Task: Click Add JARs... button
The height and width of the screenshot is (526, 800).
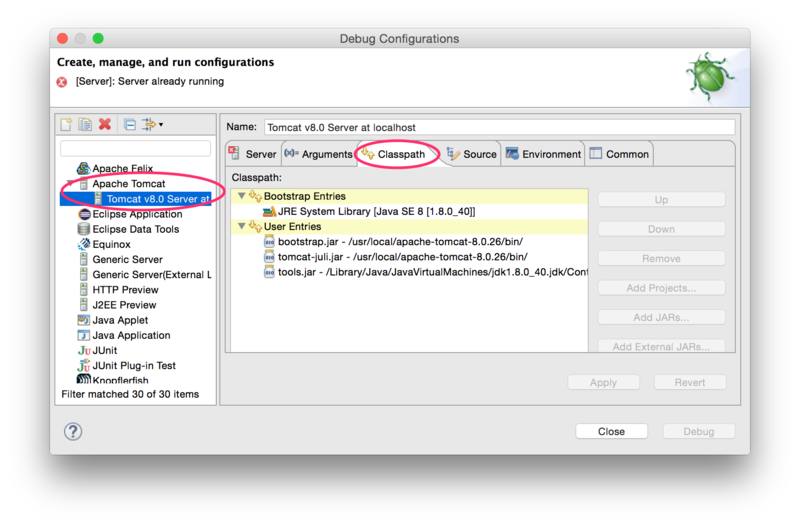Action: 661,317
